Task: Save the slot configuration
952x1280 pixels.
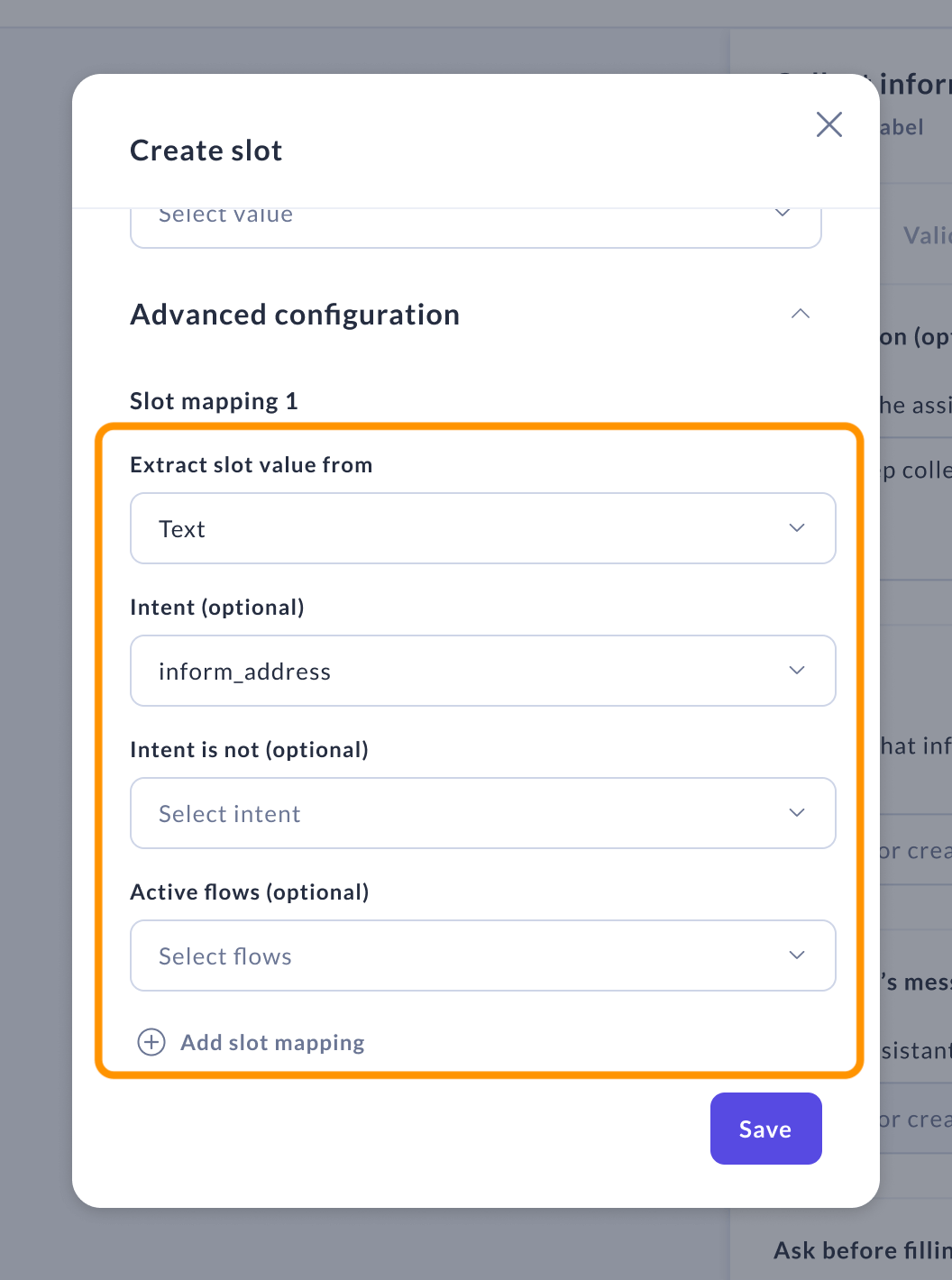Action: click(x=765, y=1129)
